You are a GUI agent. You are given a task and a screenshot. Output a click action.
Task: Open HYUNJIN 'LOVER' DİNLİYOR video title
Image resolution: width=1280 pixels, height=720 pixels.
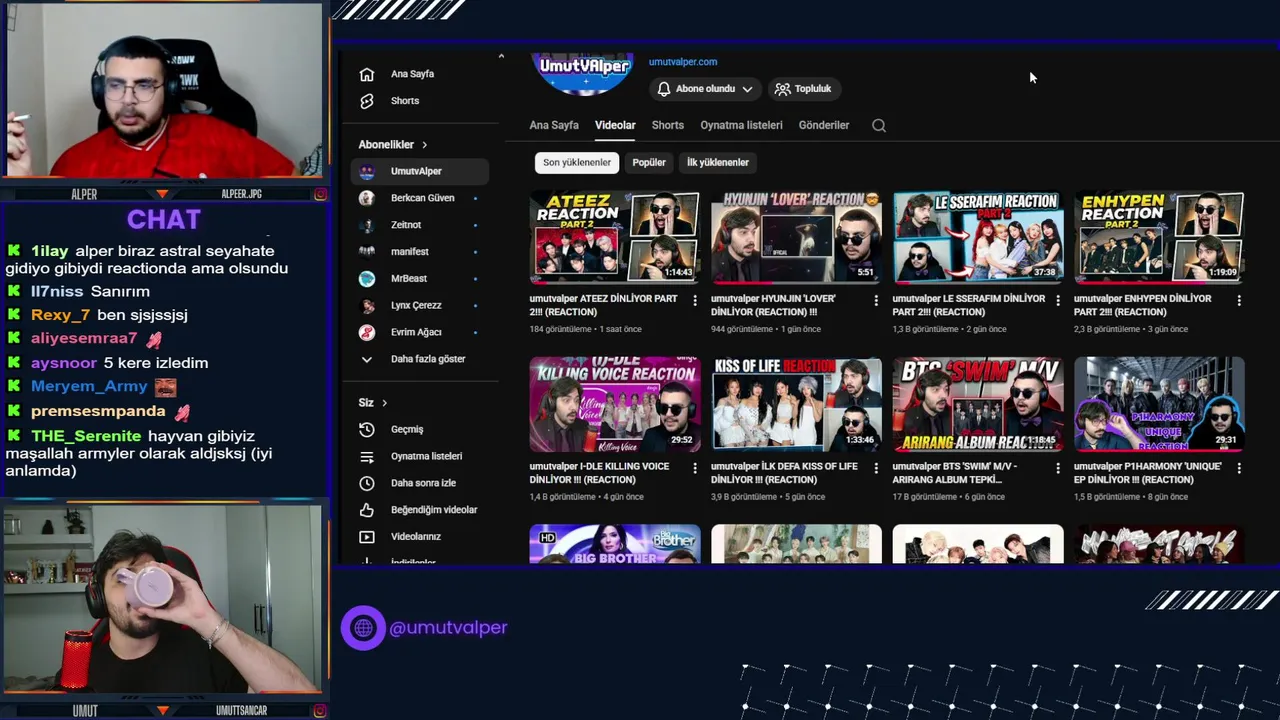[x=774, y=305]
